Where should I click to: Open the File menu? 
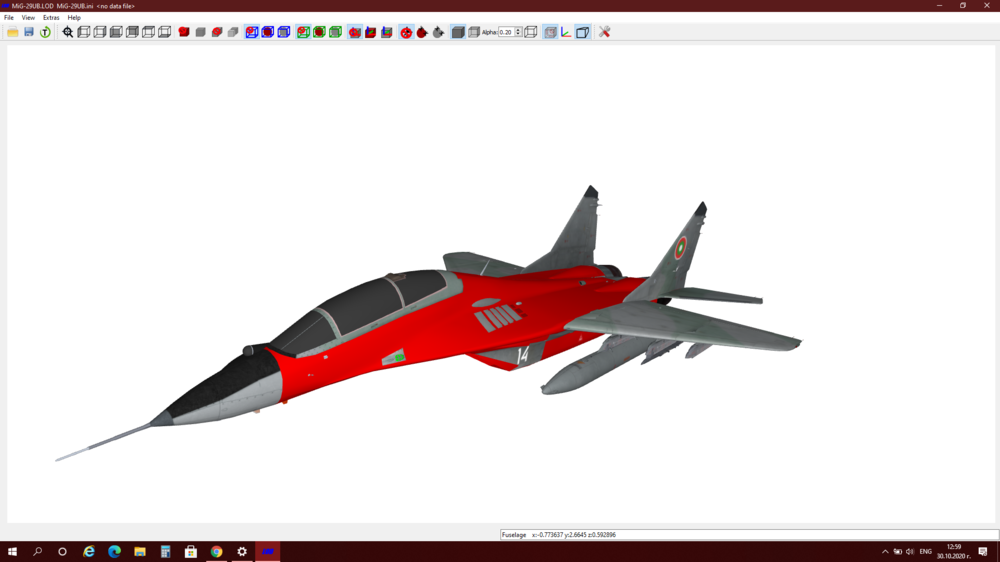9,18
